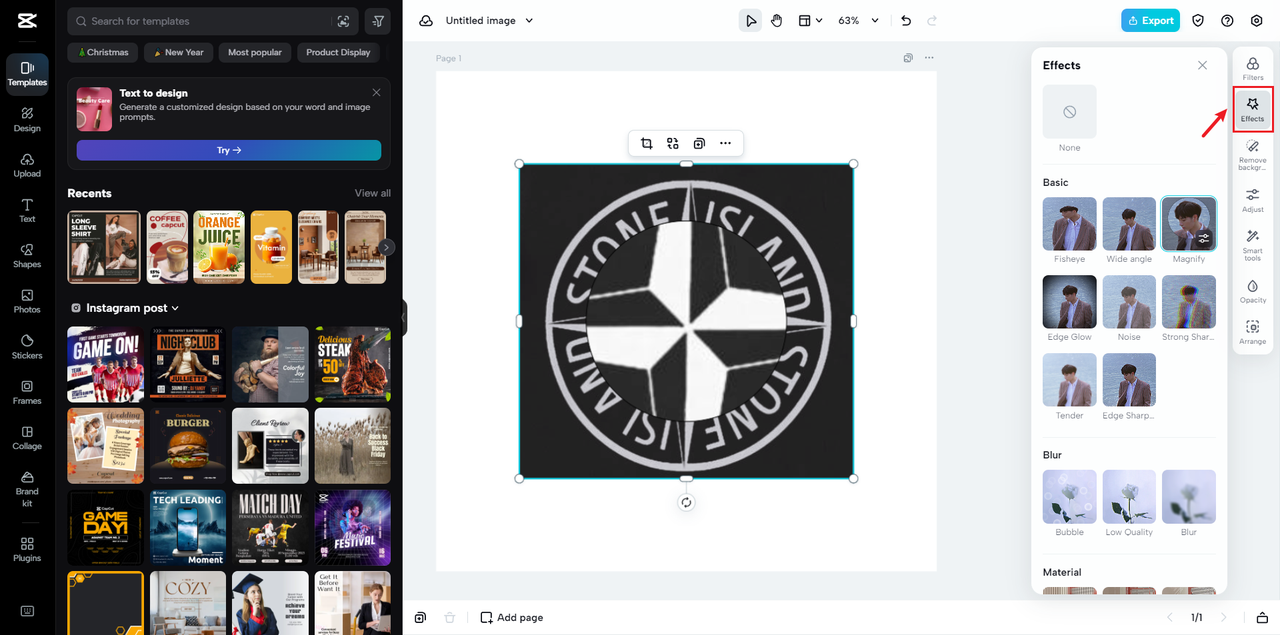
Task: Open the Adjust tab
Action: click(x=1252, y=200)
